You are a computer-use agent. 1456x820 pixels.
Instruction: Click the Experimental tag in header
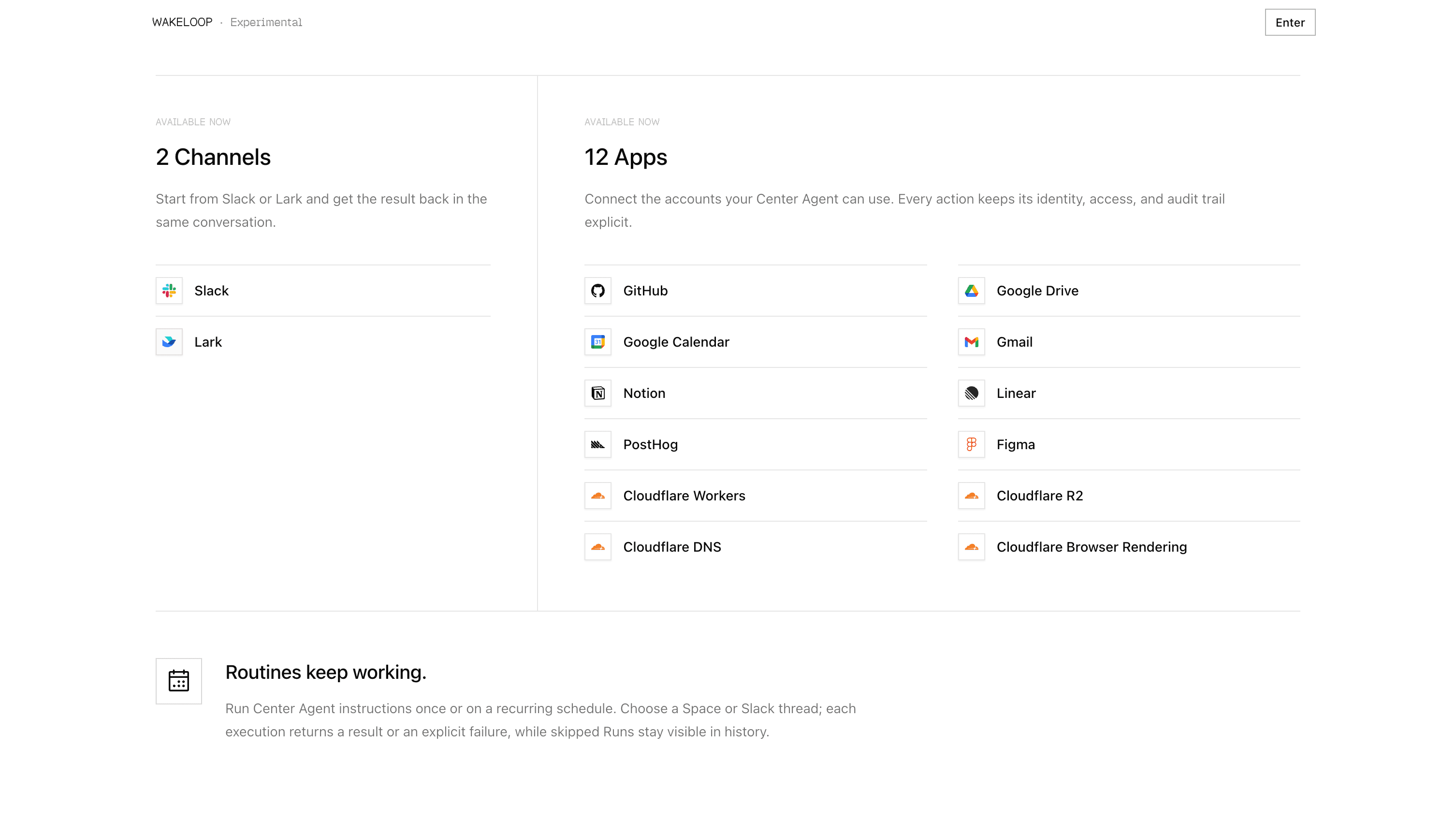266,23
